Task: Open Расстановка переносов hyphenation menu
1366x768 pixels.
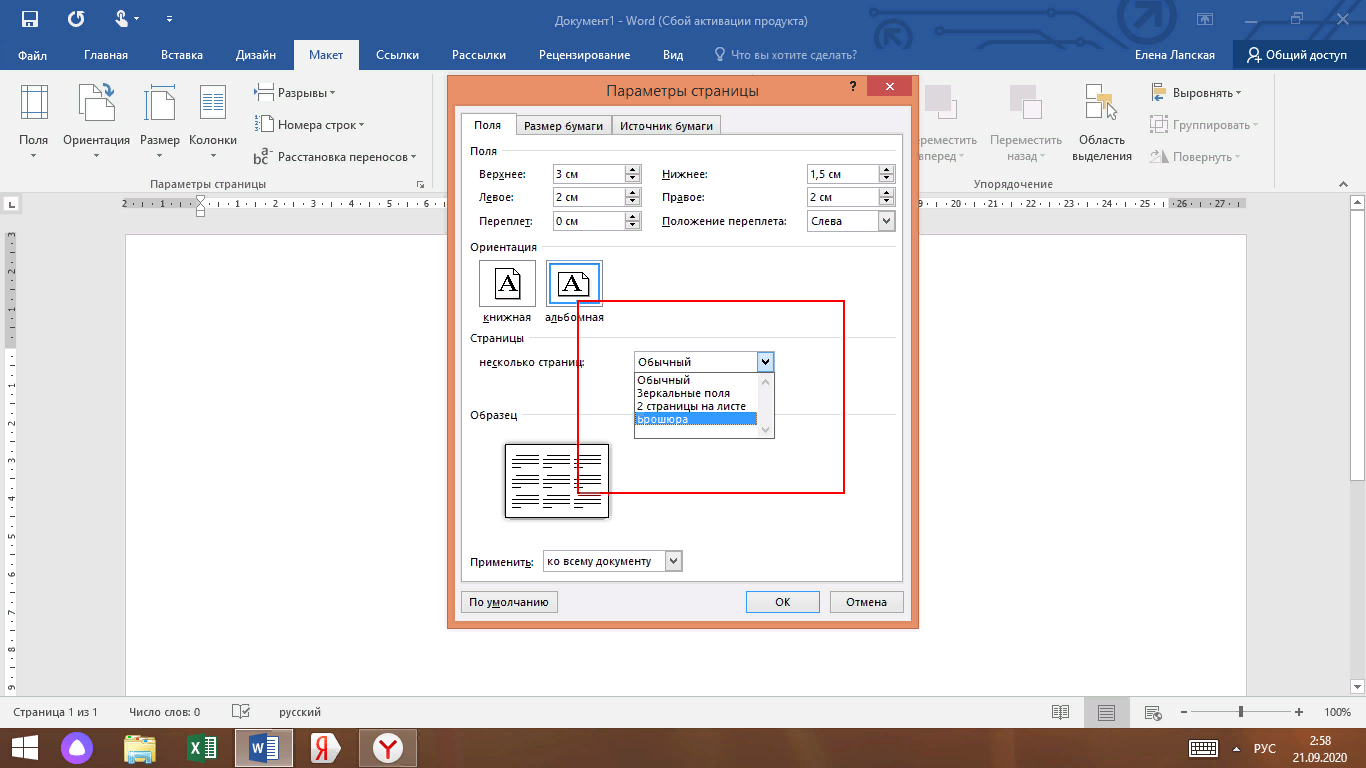Action: pos(335,157)
